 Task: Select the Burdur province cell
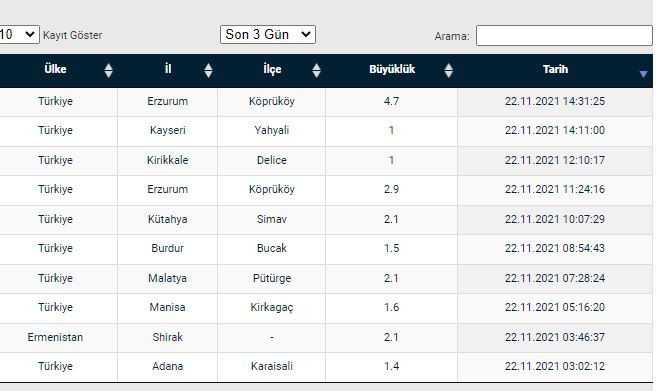167,248
